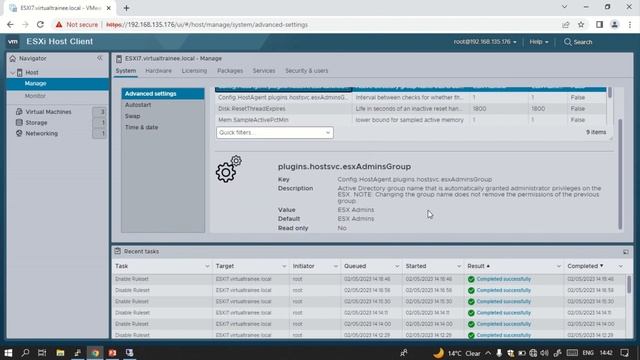Open the Task column filter arrow
The height and width of the screenshot is (360, 640).
[207, 266]
